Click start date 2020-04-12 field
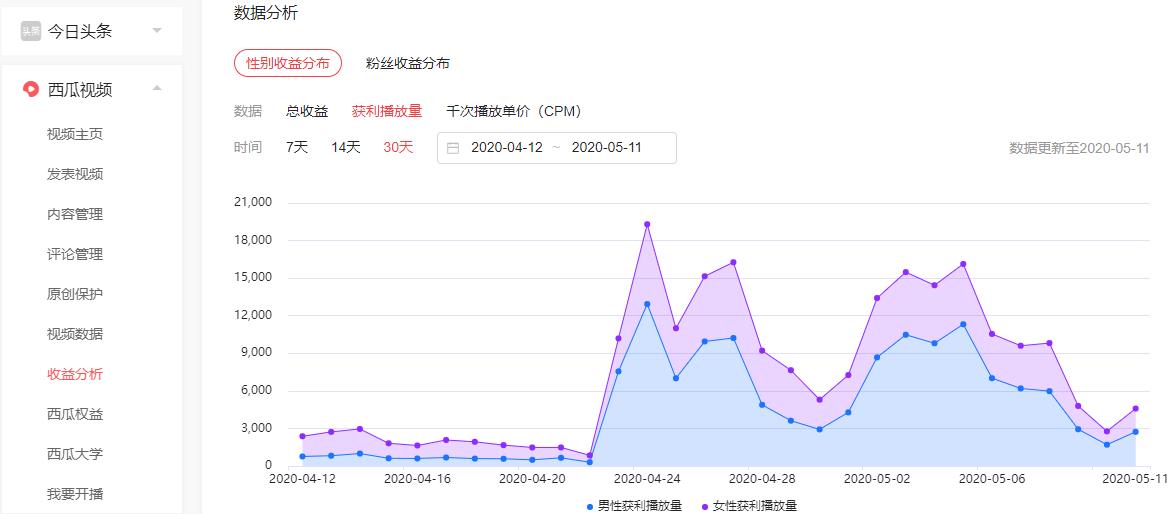The image size is (1176, 514). click(x=507, y=148)
